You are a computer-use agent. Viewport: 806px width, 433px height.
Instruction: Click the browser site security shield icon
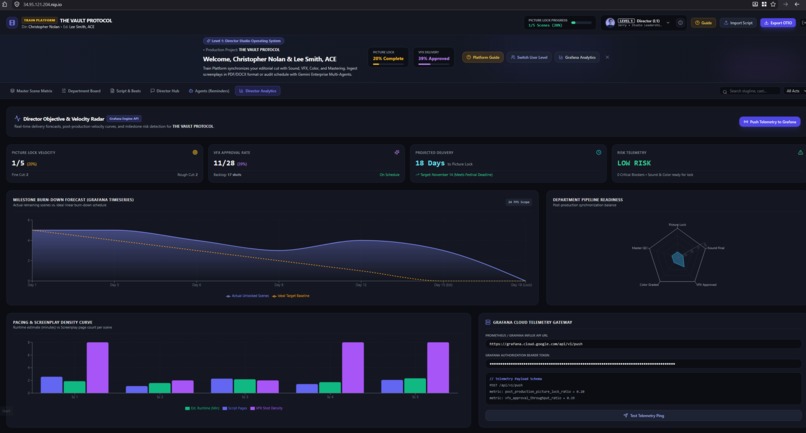point(16,4)
